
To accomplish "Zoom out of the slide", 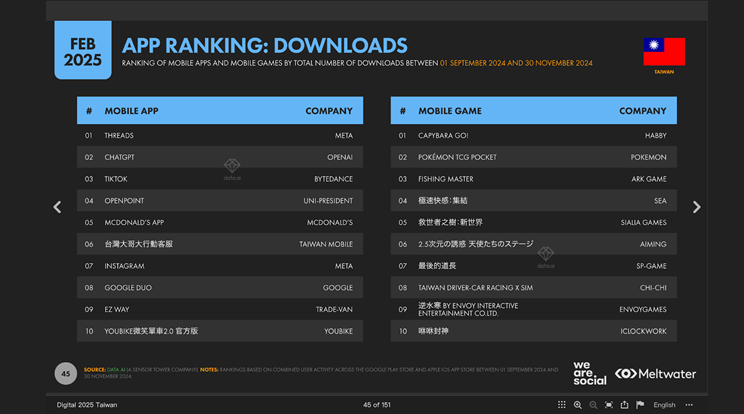I will [x=593, y=405].
